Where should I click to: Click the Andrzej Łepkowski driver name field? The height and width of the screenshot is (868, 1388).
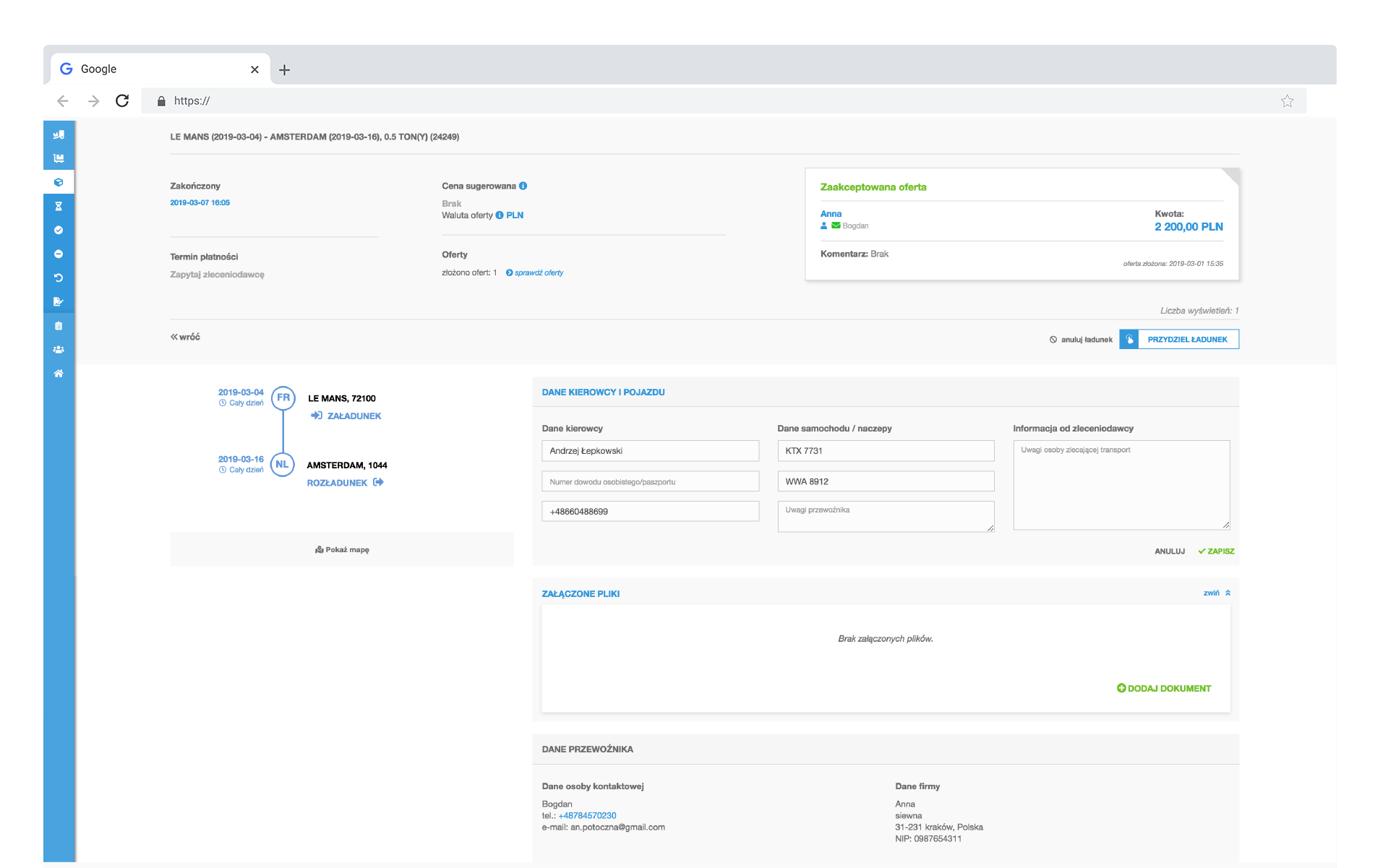(x=651, y=450)
